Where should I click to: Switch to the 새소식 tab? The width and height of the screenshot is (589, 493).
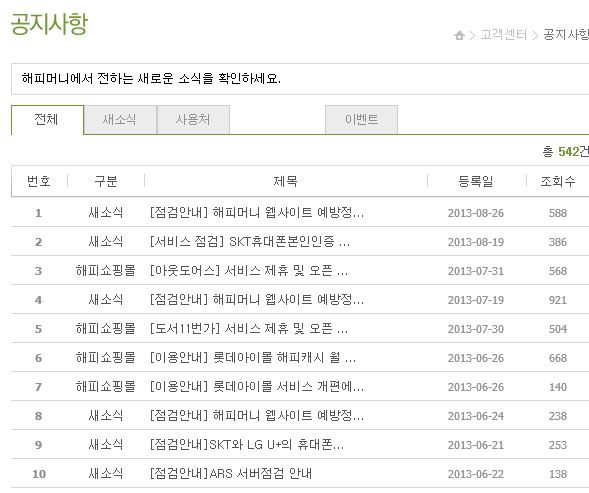click(120, 119)
